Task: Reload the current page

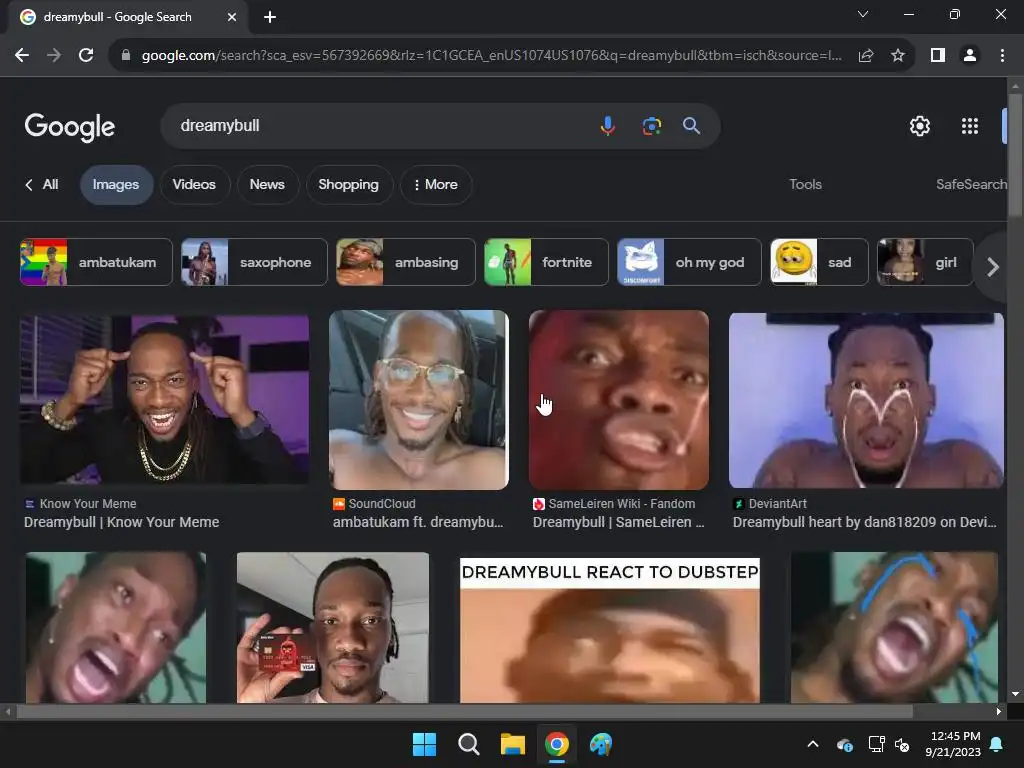Action: (86, 56)
